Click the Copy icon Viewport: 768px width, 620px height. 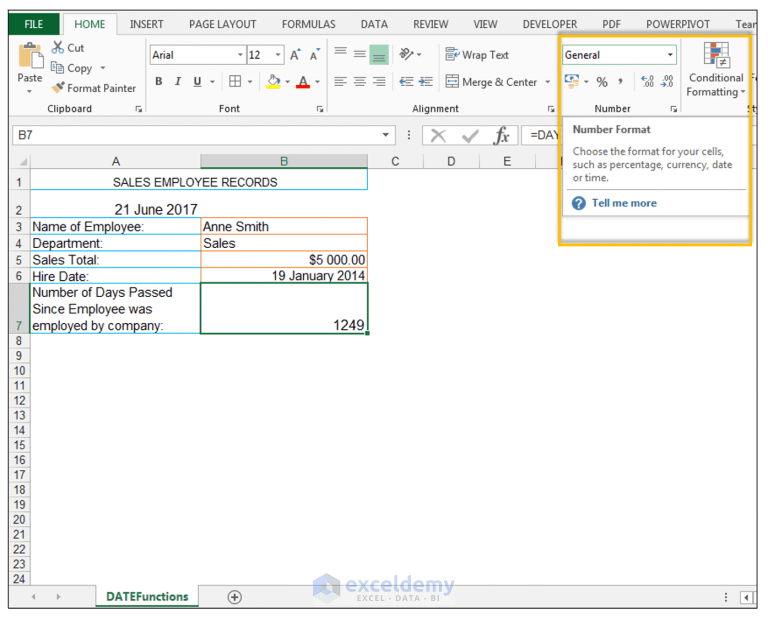click(x=57, y=68)
